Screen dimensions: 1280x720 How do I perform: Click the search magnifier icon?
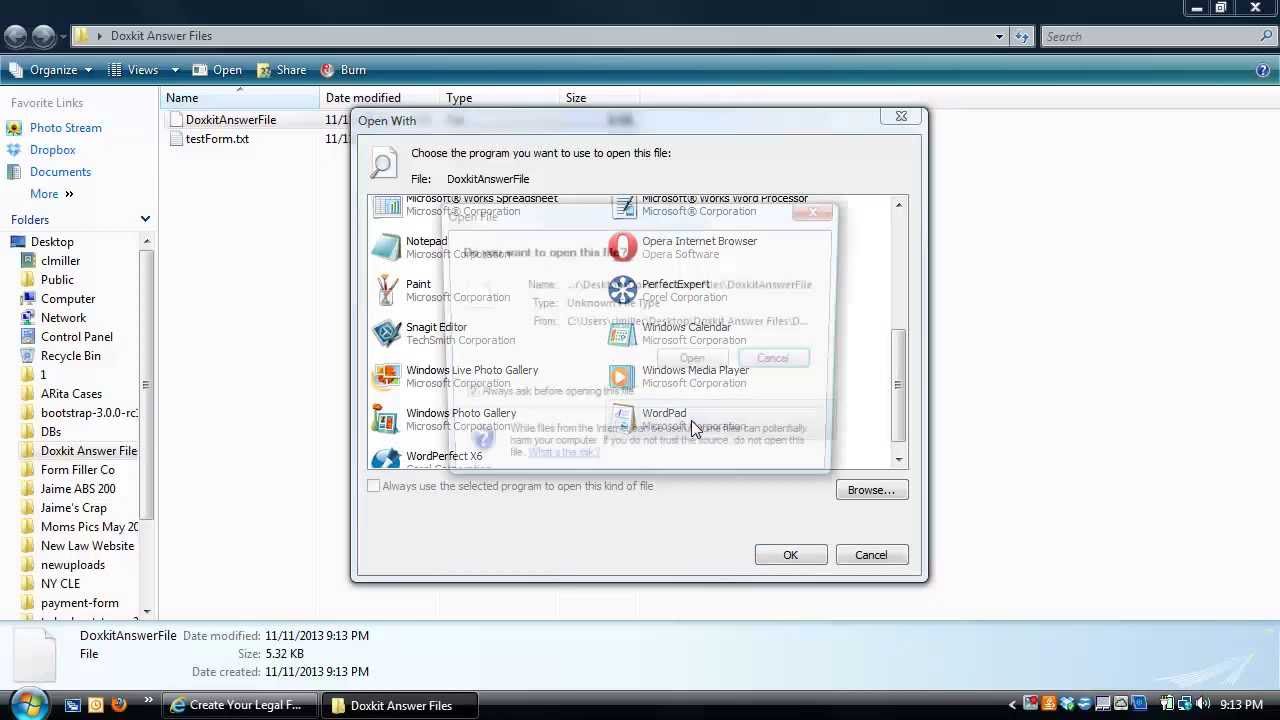point(1266,36)
